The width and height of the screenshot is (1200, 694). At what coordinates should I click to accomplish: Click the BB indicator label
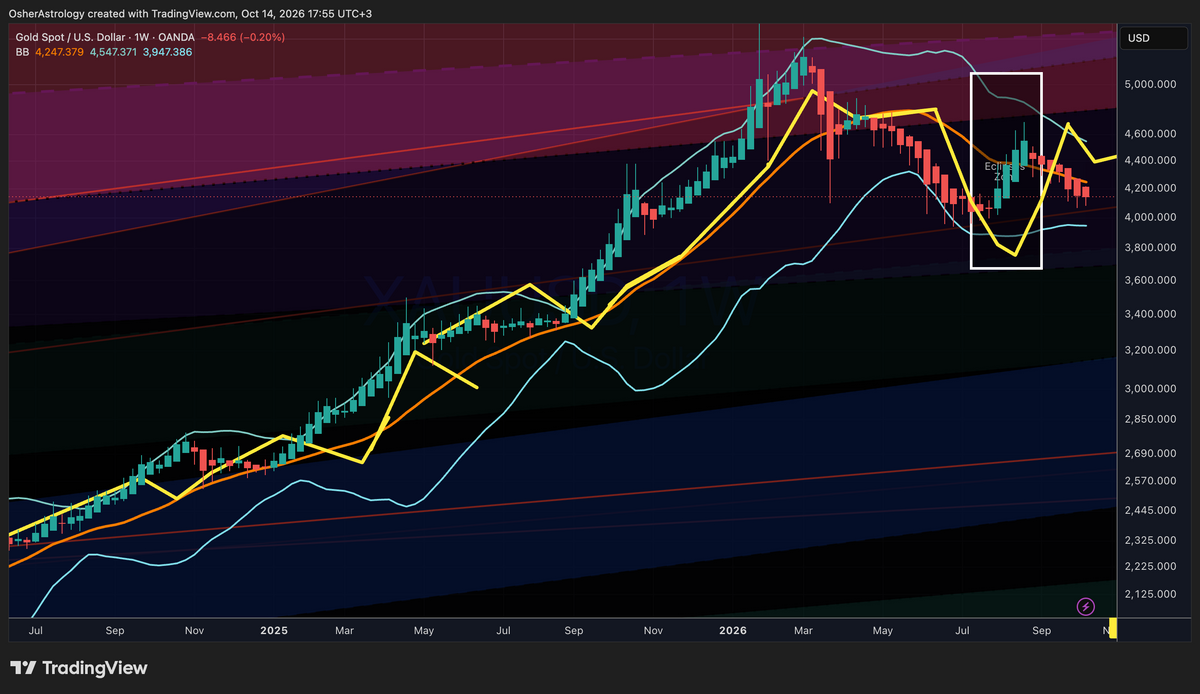pyautogui.click(x=20, y=51)
